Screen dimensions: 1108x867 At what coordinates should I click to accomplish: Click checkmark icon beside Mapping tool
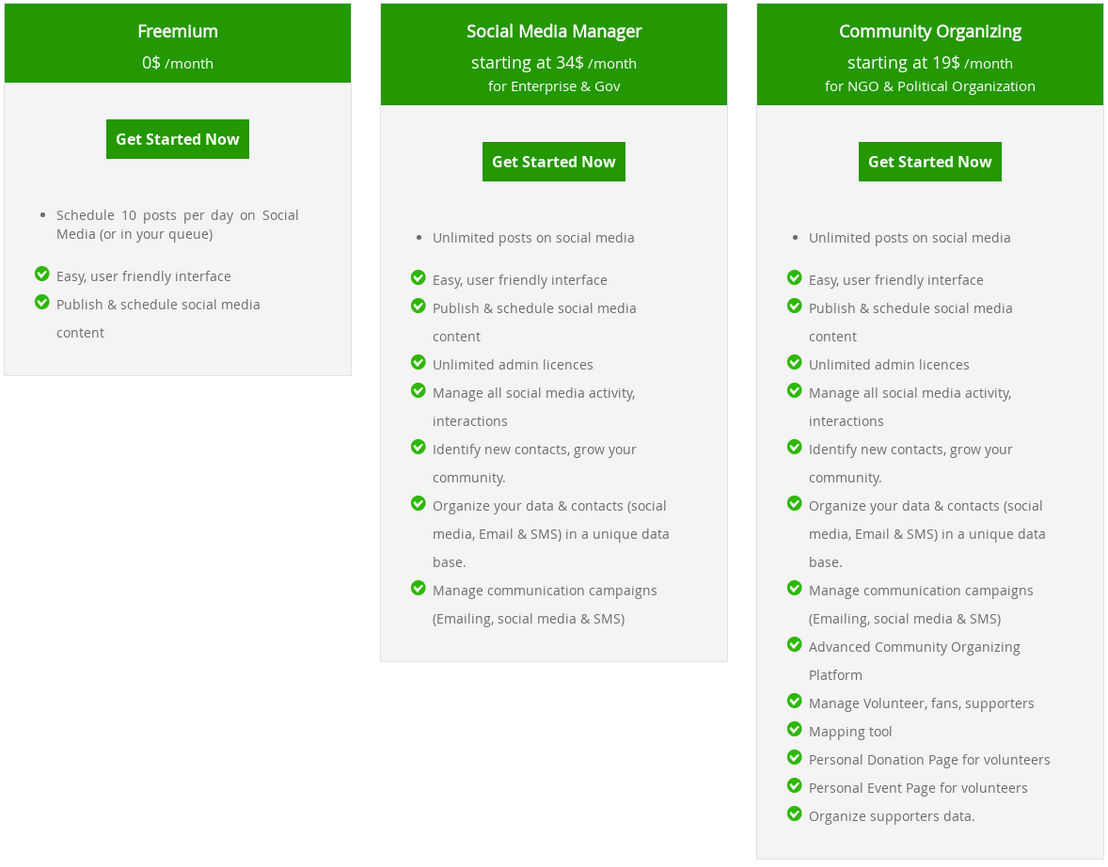tap(794, 729)
